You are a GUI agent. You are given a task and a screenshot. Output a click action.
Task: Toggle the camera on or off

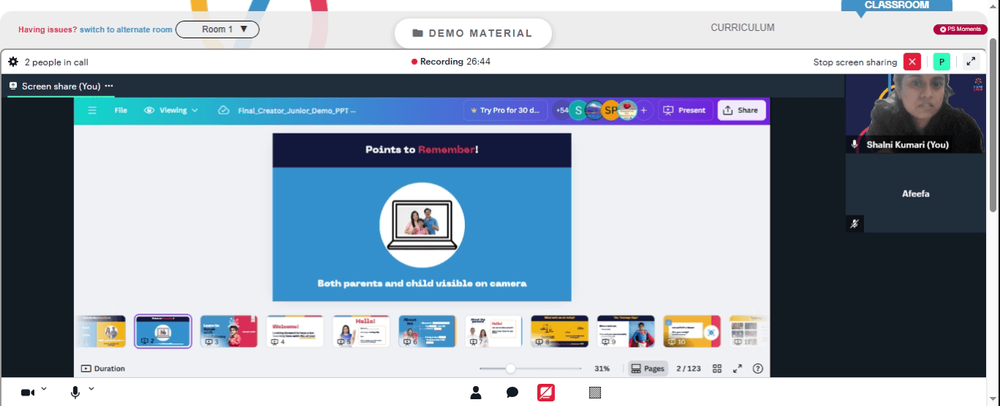pyautogui.click(x=27, y=393)
